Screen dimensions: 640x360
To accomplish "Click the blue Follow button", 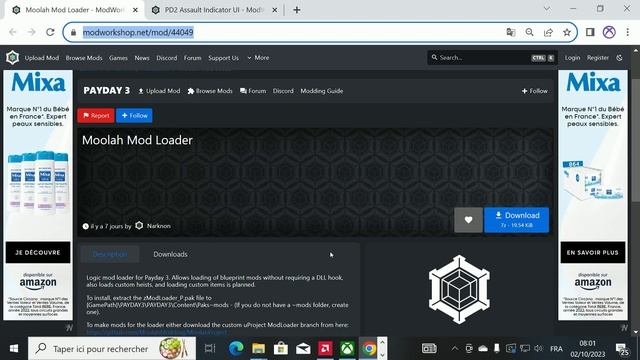I will (134, 116).
